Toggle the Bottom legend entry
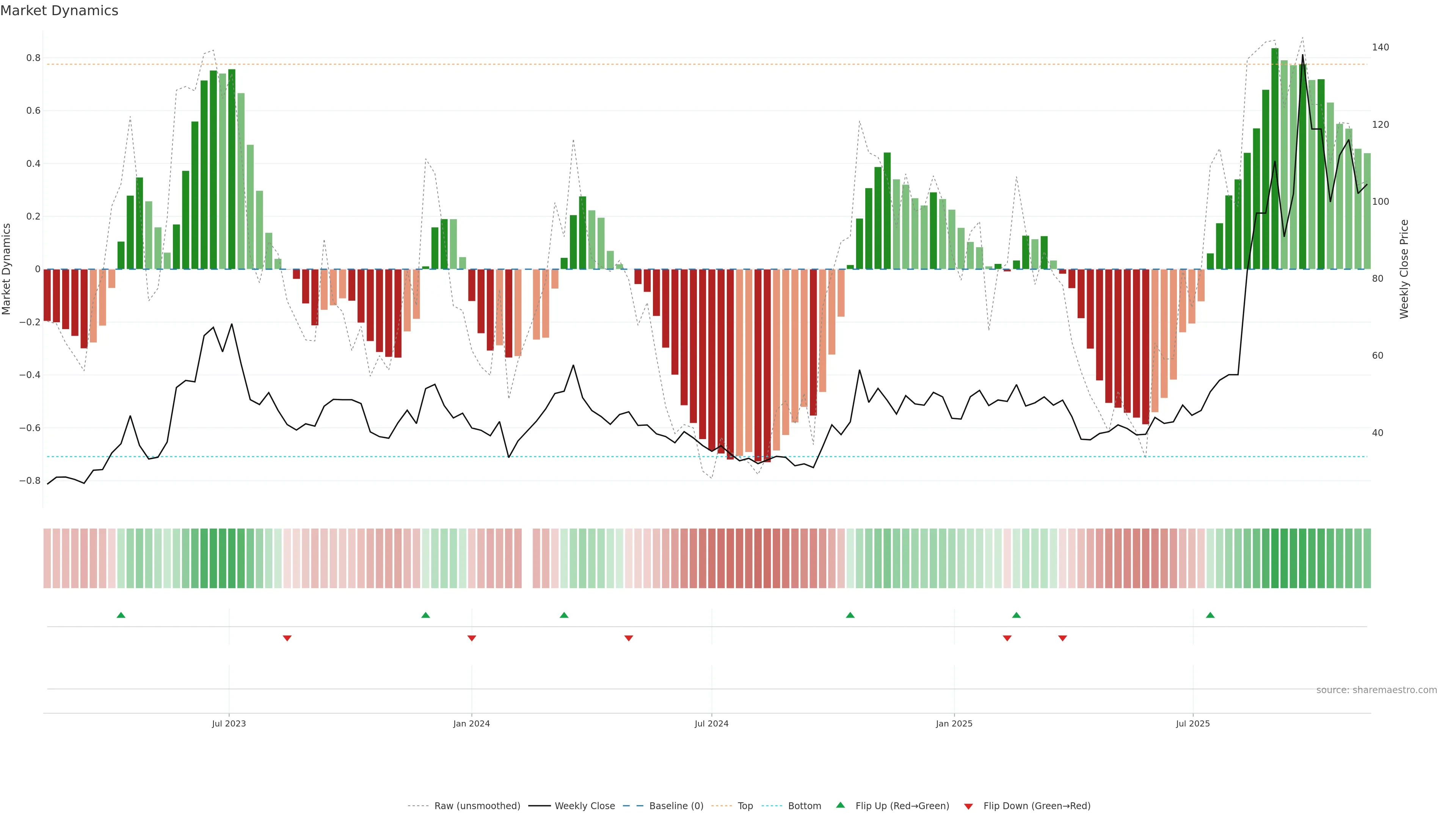This screenshot has width=1456, height=819. 804,806
